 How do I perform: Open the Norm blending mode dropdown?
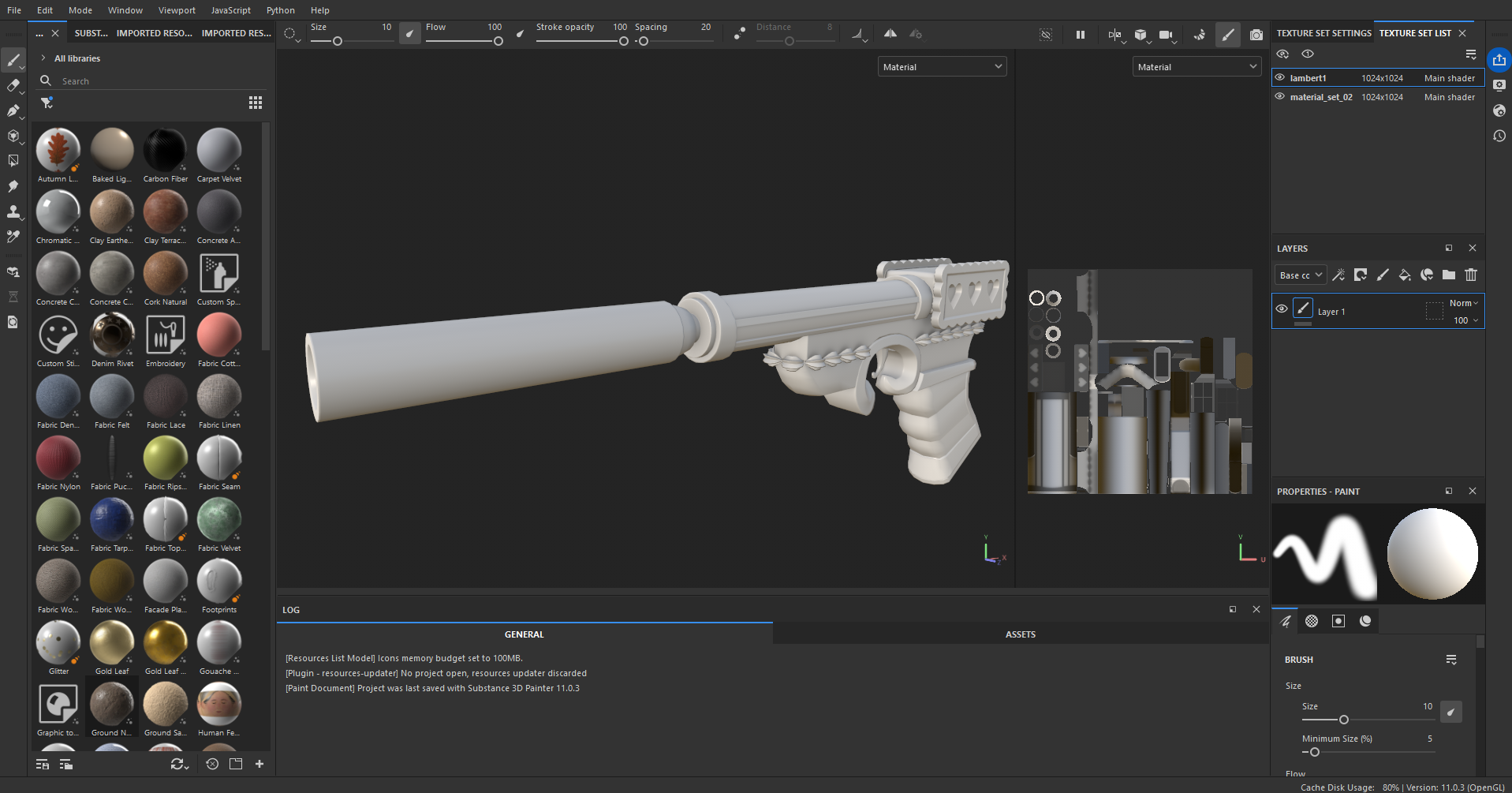point(1463,303)
